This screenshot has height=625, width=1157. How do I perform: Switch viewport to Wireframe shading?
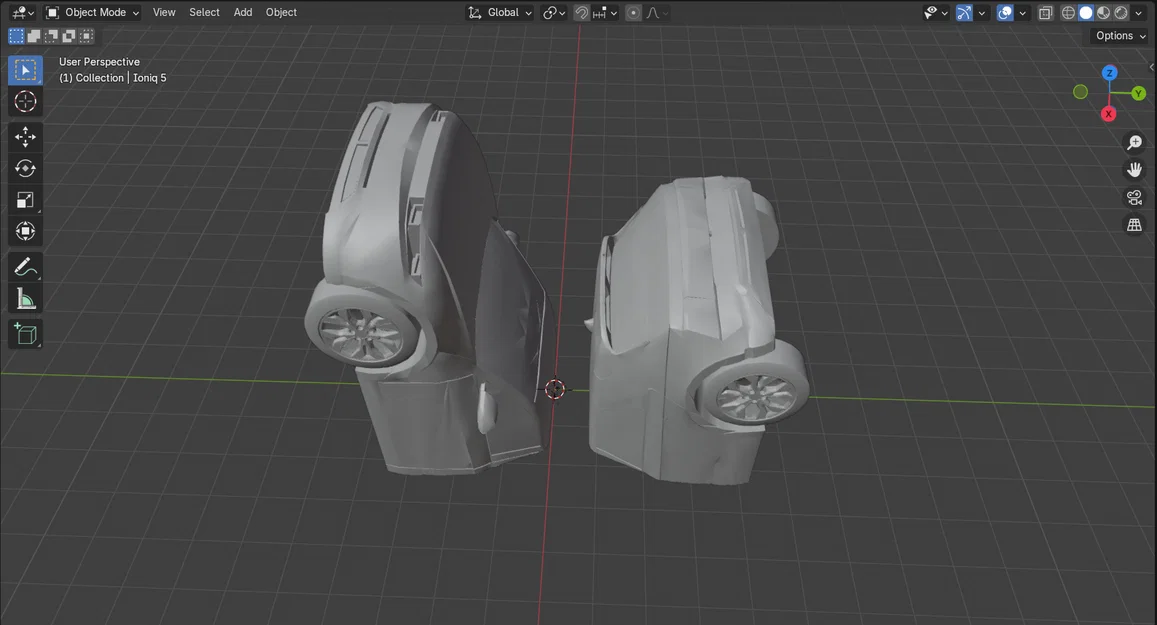coord(1068,11)
